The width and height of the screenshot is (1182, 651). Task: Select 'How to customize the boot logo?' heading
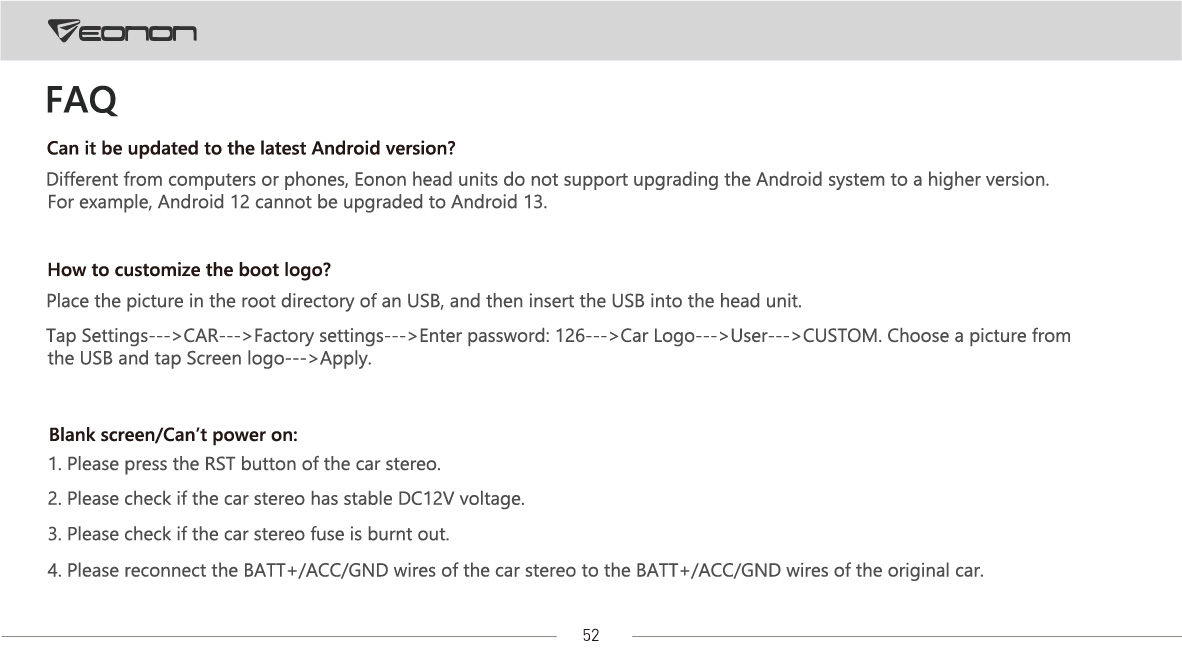click(x=189, y=270)
